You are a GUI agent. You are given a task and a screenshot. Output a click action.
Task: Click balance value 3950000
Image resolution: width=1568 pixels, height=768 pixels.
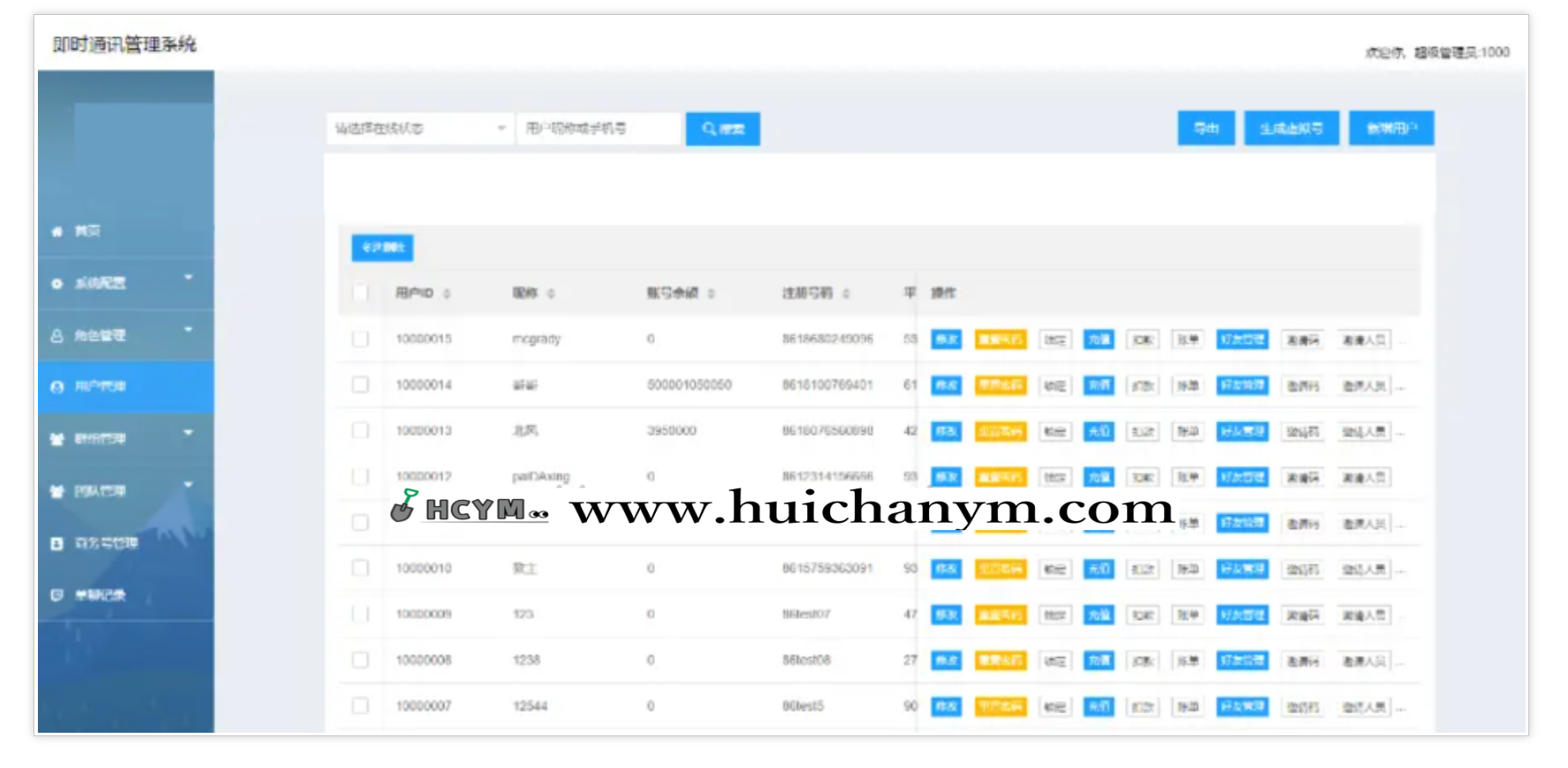tap(672, 430)
